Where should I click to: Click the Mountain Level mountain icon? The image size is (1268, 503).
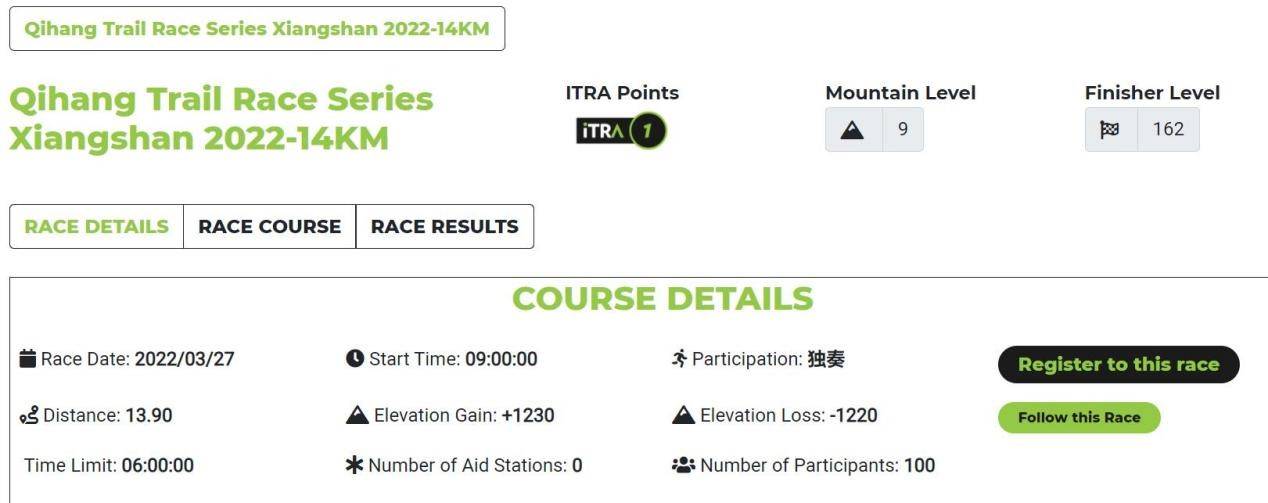point(853,130)
